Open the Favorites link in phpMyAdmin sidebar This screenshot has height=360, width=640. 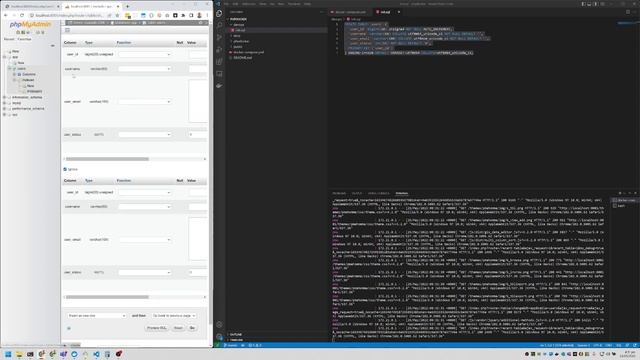(24, 39)
